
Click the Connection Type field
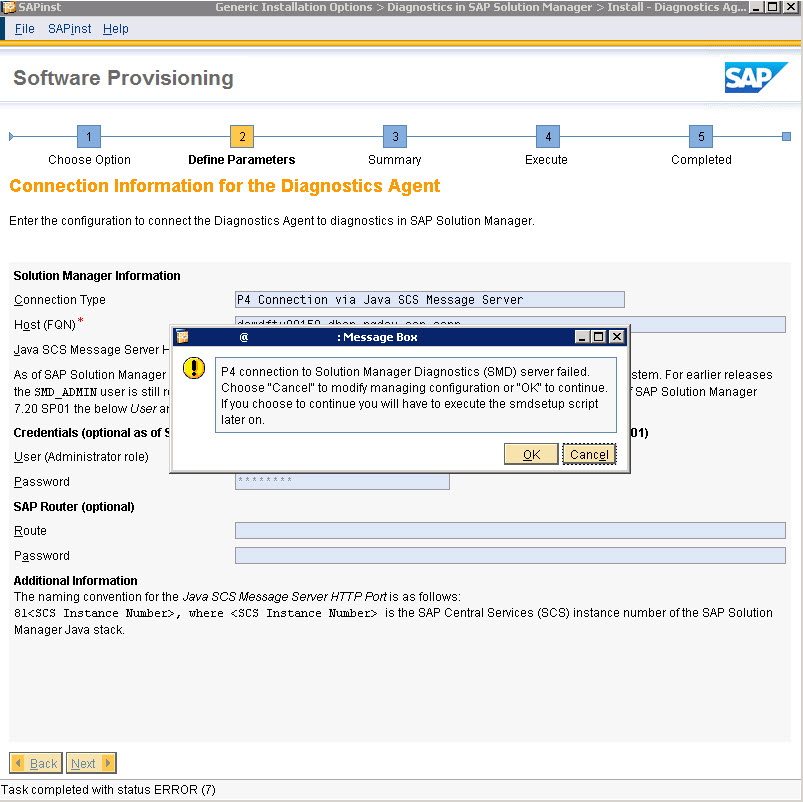pyautogui.click(x=430, y=300)
